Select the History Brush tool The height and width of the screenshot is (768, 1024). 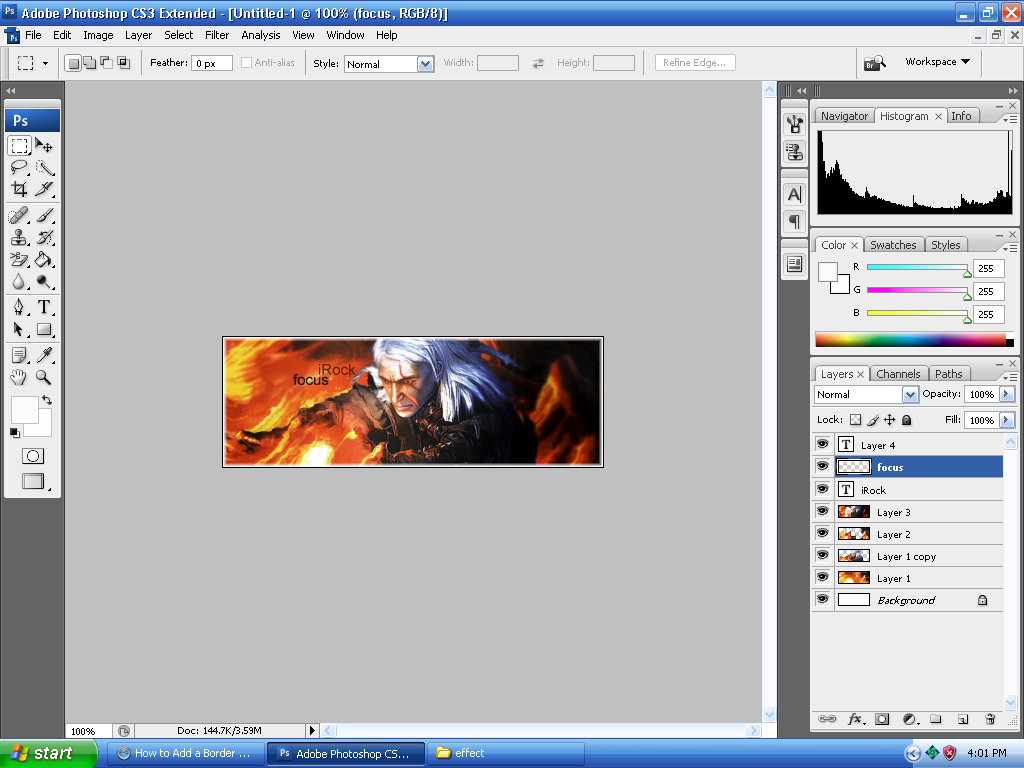(44, 237)
